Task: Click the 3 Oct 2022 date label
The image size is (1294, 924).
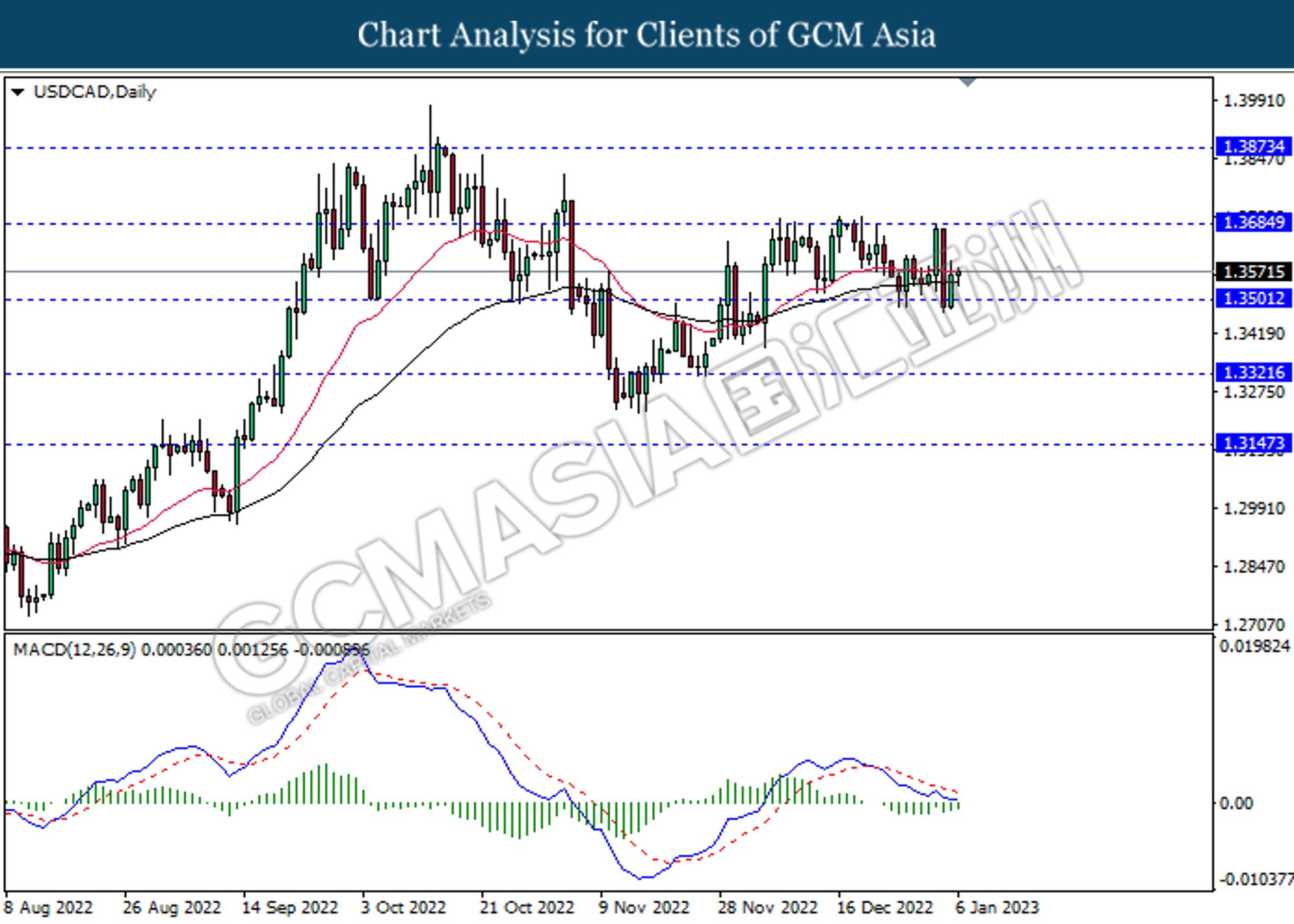Action: pyautogui.click(x=403, y=907)
